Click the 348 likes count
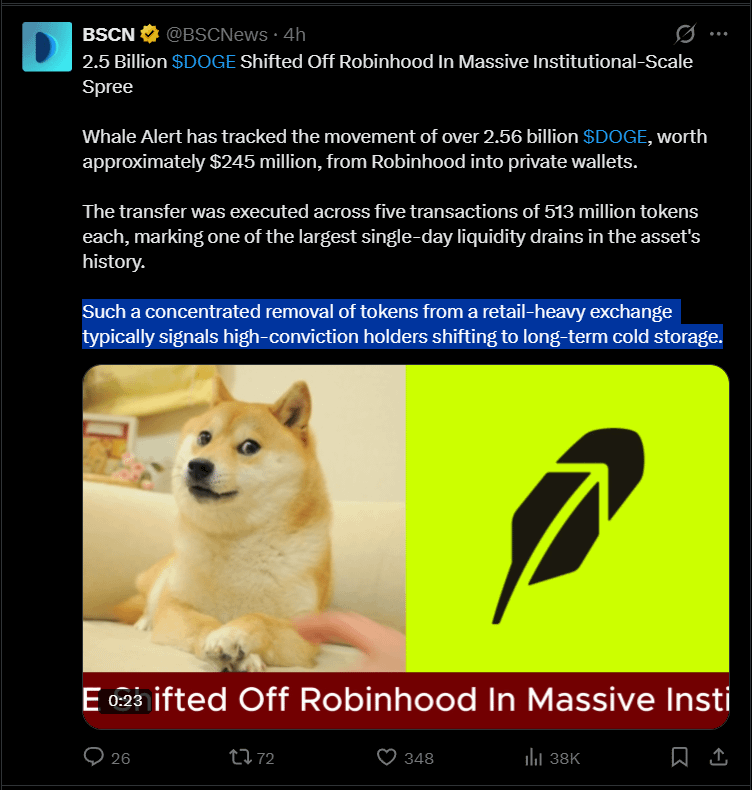 pyautogui.click(x=419, y=758)
